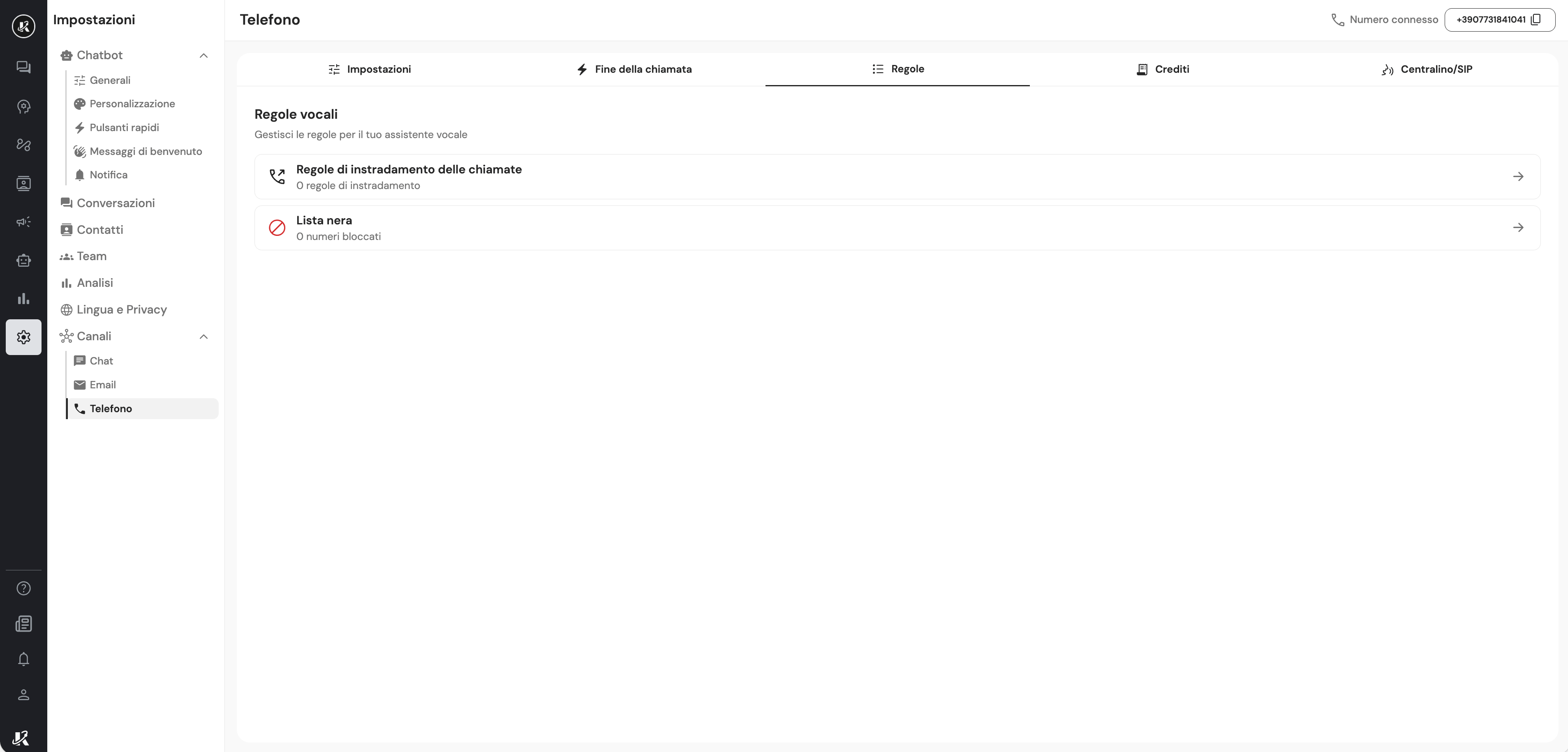This screenshot has width=1568, height=752.
Task: Open the megaphone campaigns icon
Action: coord(23,221)
